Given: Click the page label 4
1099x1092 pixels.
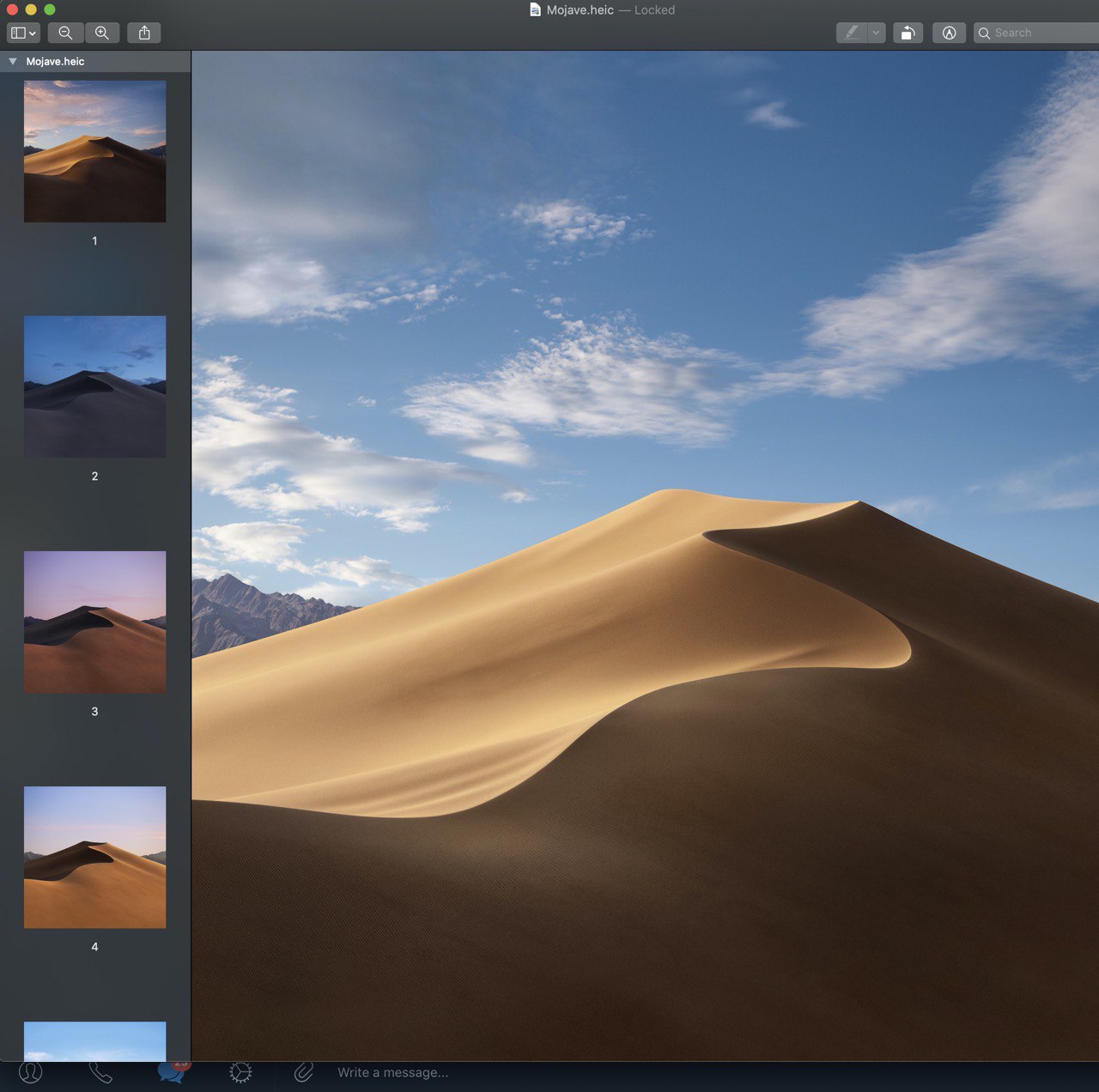Looking at the screenshot, I should (x=94, y=947).
